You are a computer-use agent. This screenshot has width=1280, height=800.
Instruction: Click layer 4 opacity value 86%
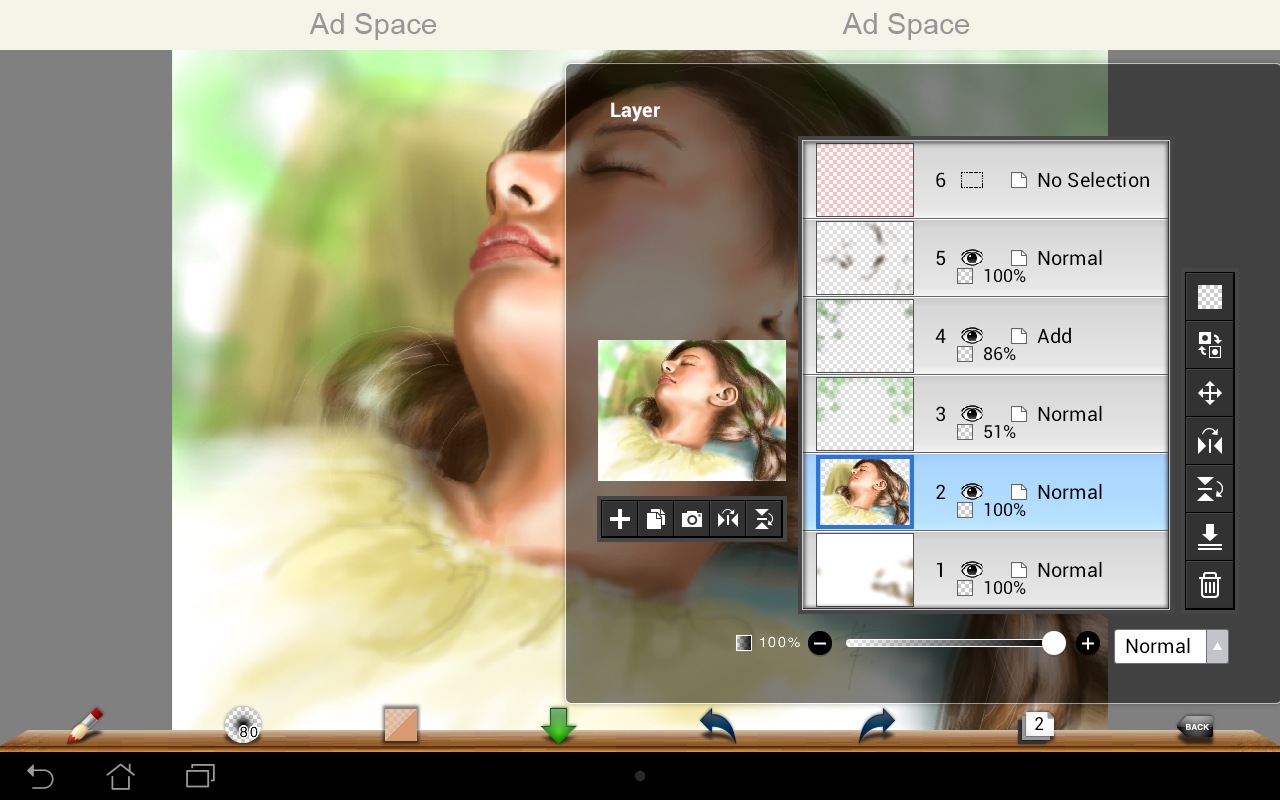pos(999,354)
